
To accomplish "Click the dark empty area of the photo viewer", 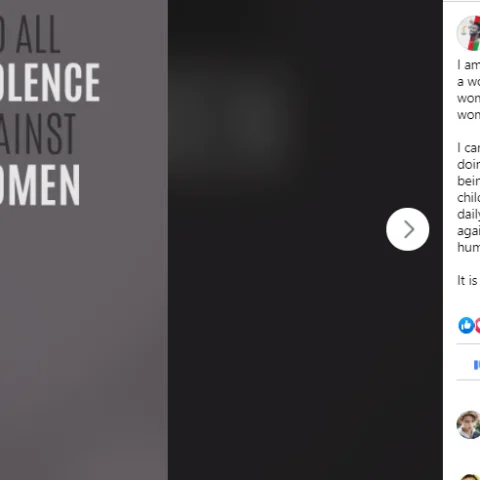I will (305, 333).
